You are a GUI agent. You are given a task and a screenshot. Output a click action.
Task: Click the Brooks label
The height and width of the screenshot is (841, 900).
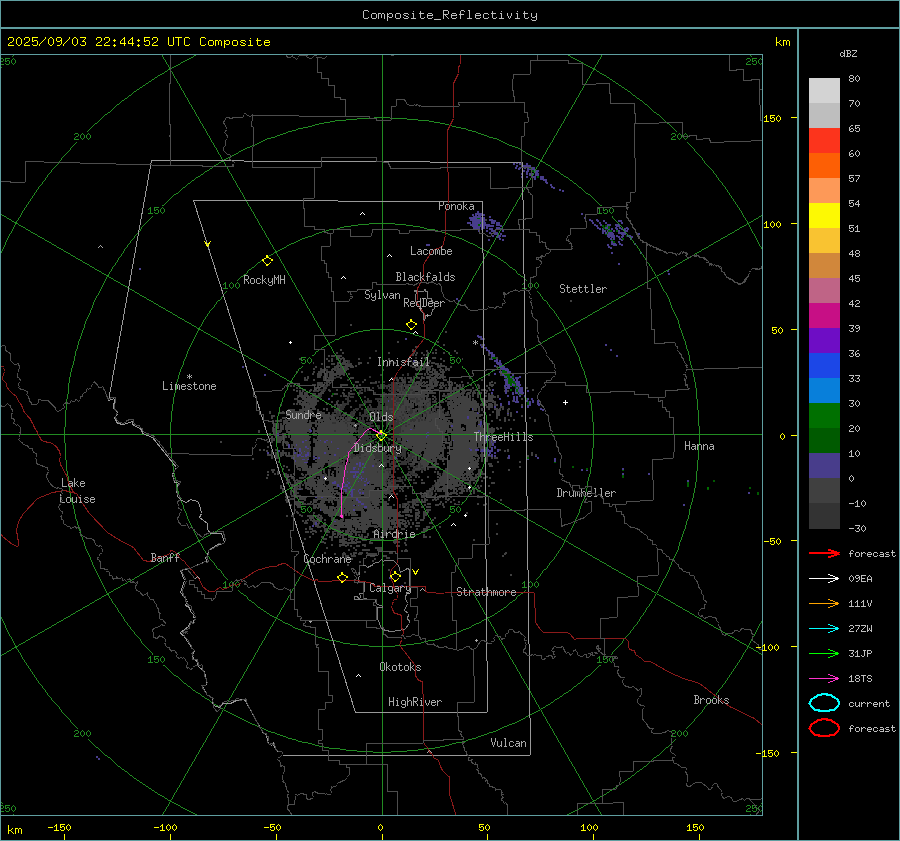click(x=711, y=700)
